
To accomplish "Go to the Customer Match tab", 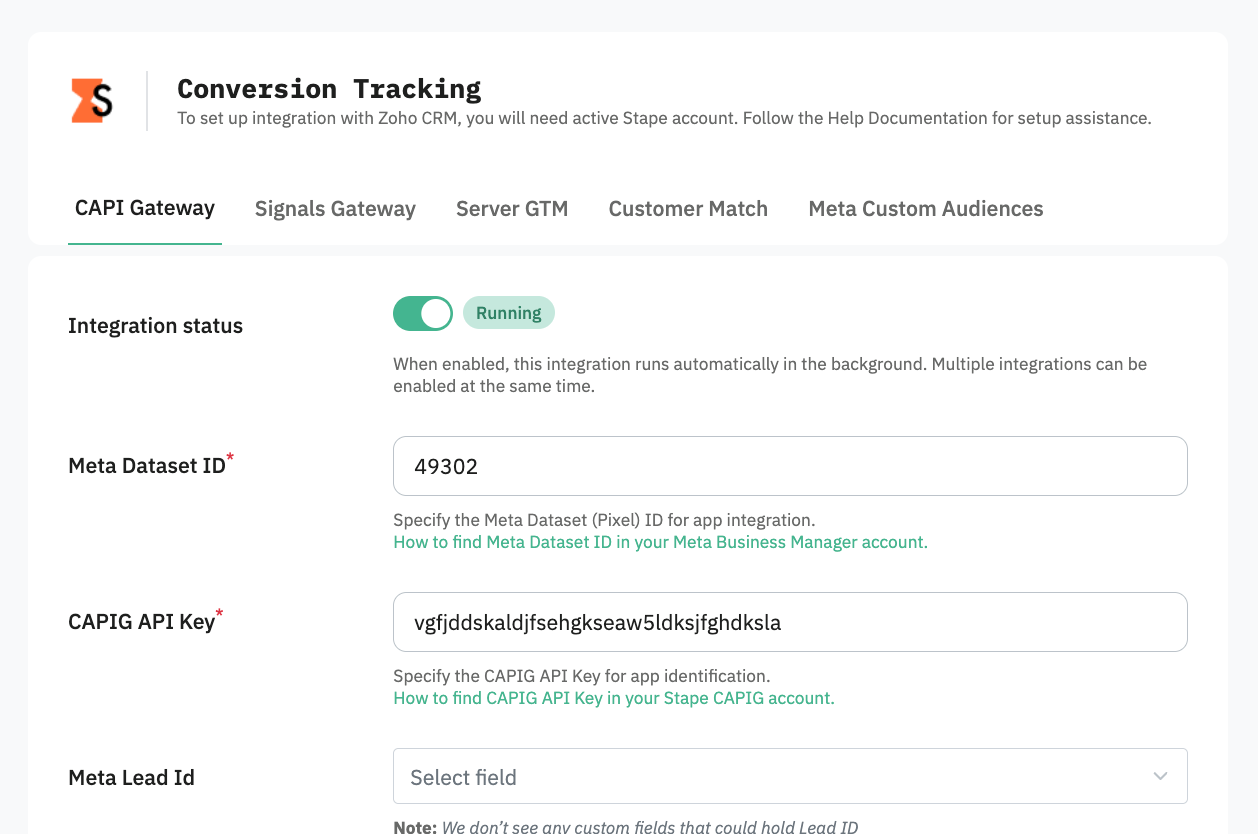I will coord(688,209).
